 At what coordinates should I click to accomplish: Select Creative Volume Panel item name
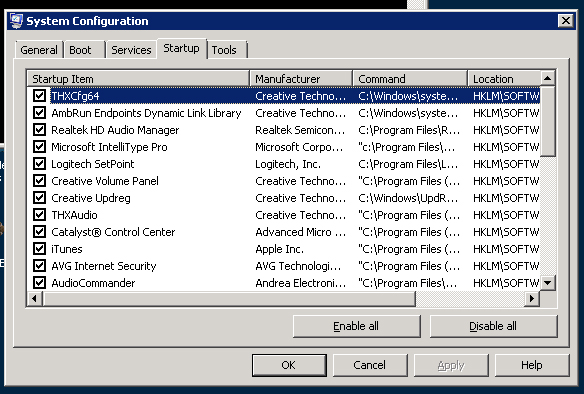[105, 181]
